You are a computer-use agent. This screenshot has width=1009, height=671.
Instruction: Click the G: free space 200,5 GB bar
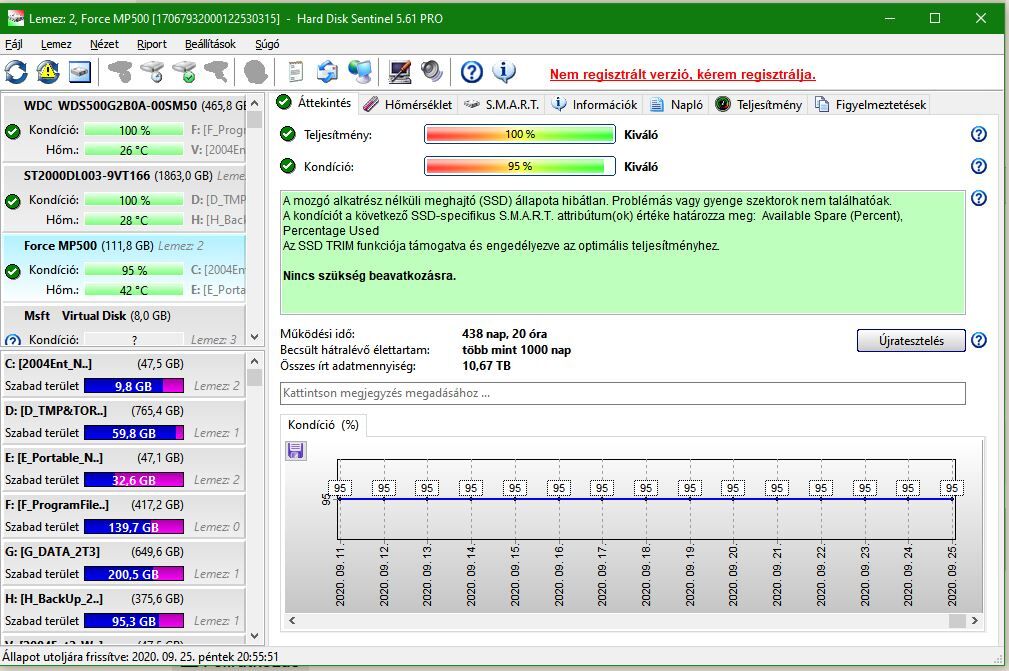tap(134, 574)
